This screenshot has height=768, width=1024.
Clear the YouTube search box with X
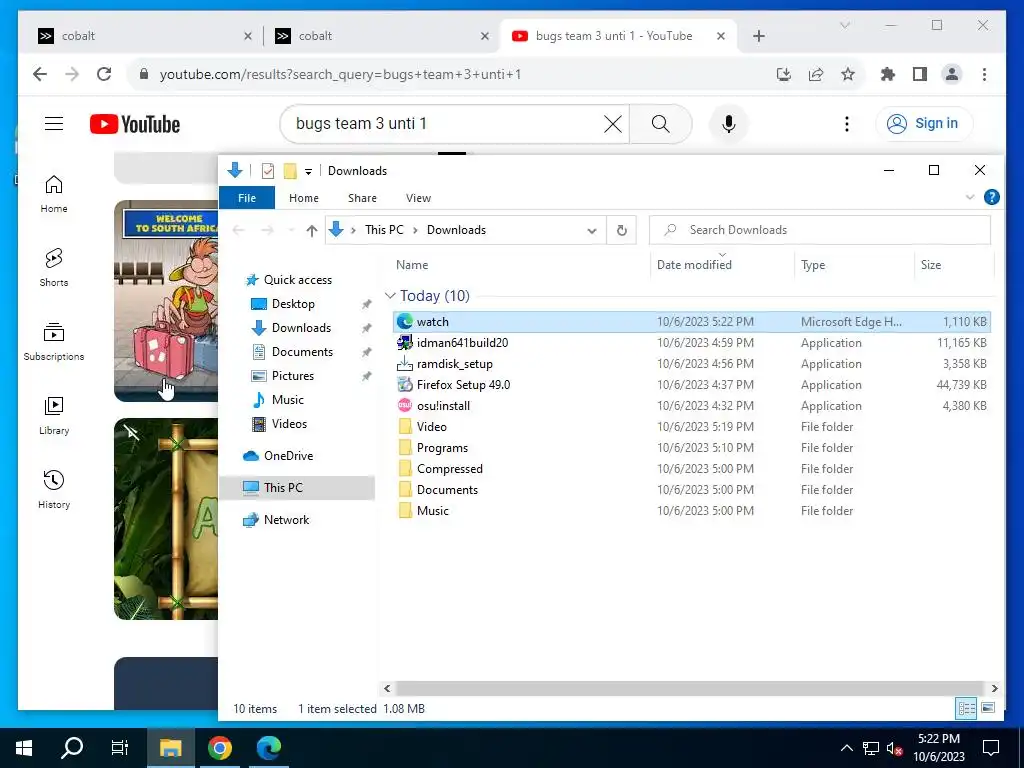(613, 123)
